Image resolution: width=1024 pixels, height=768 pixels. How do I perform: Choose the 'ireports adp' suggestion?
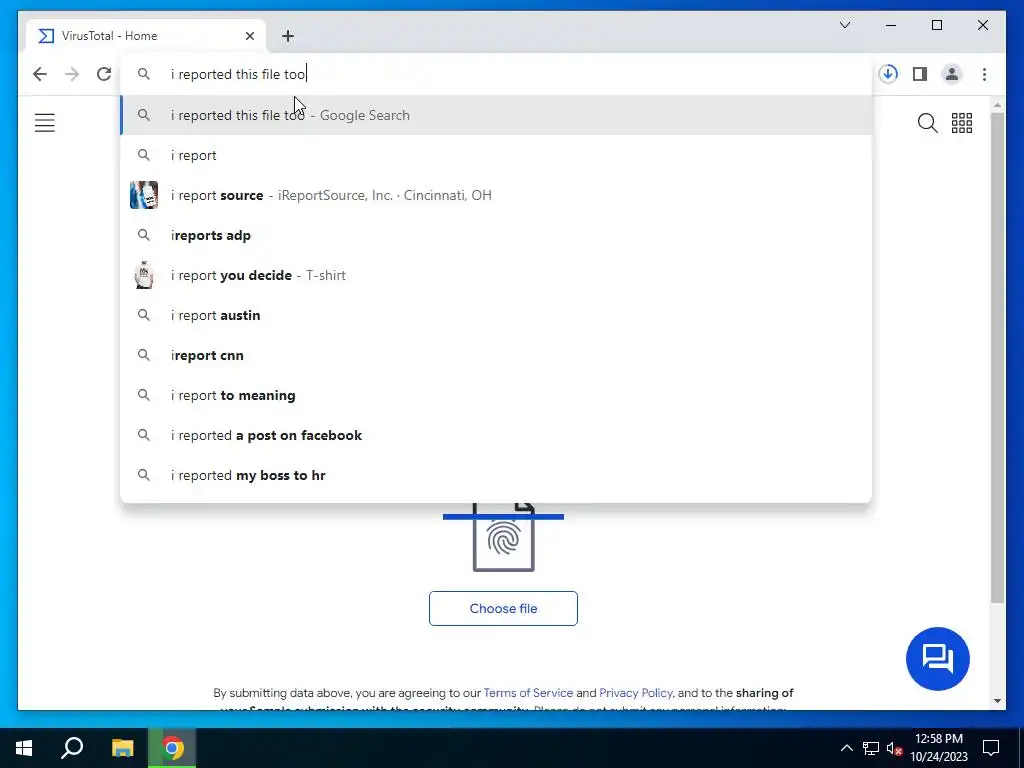[x=496, y=235]
